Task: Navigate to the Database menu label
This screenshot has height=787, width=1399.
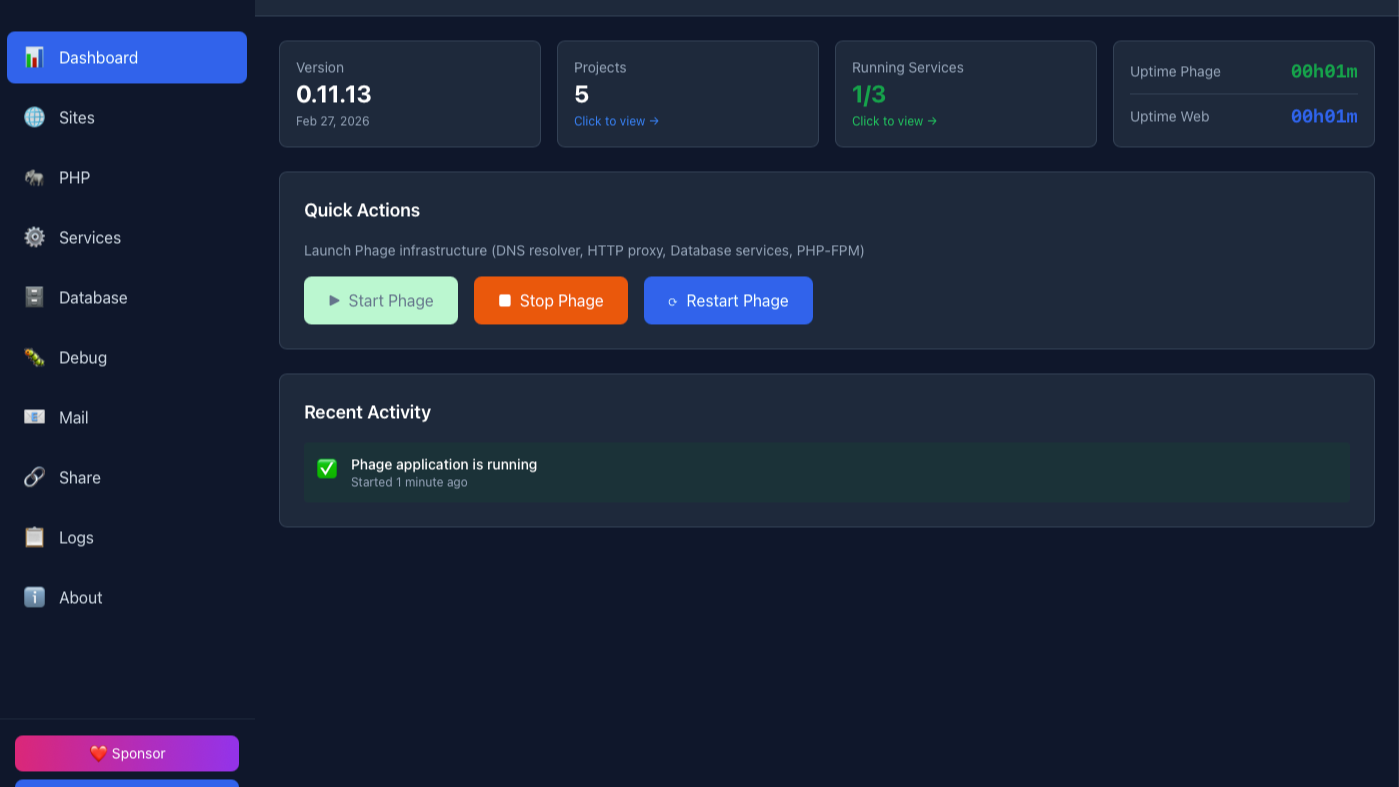Action: click(93, 297)
